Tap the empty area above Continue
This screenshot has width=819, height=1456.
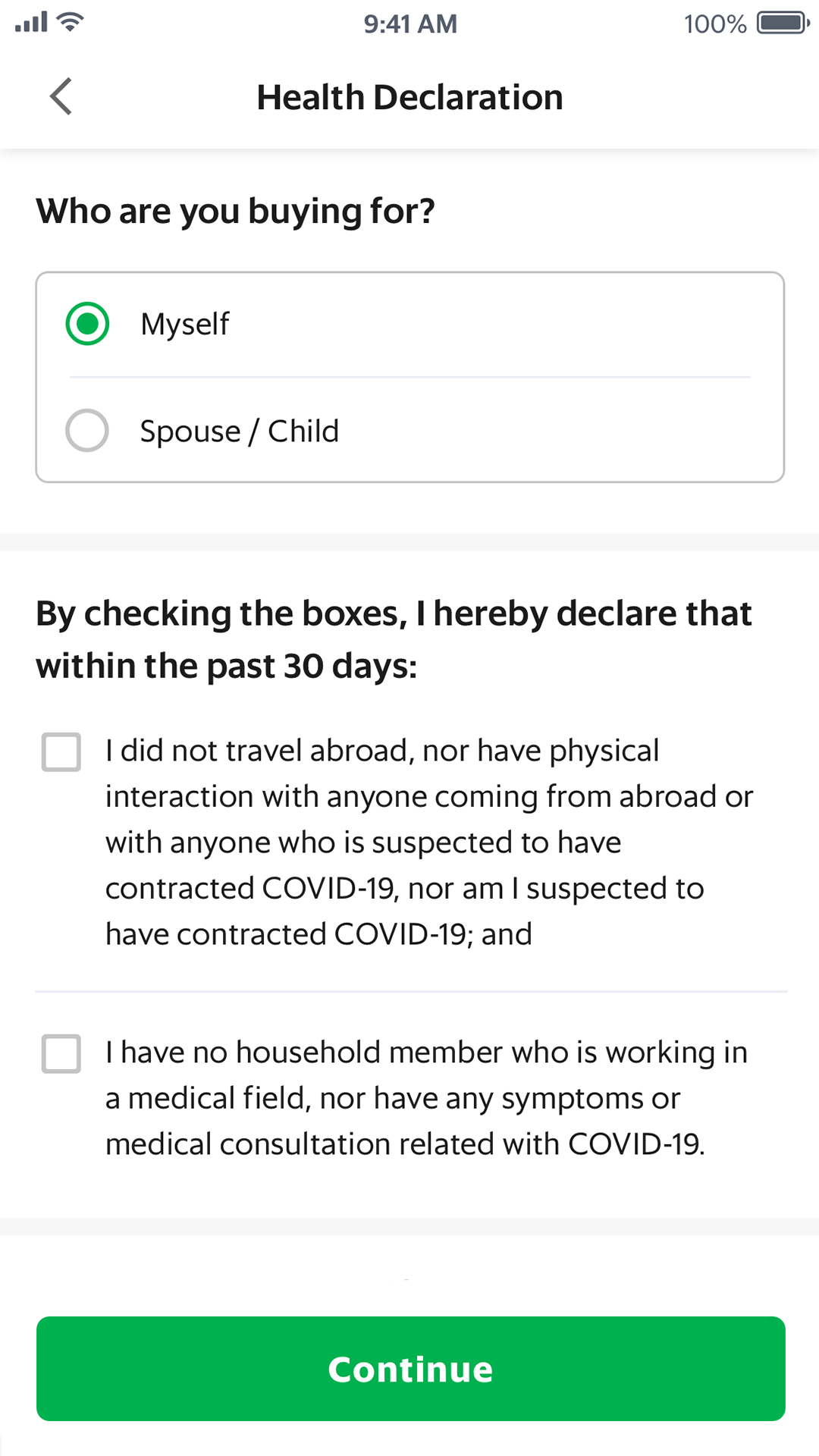pos(409,1276)
